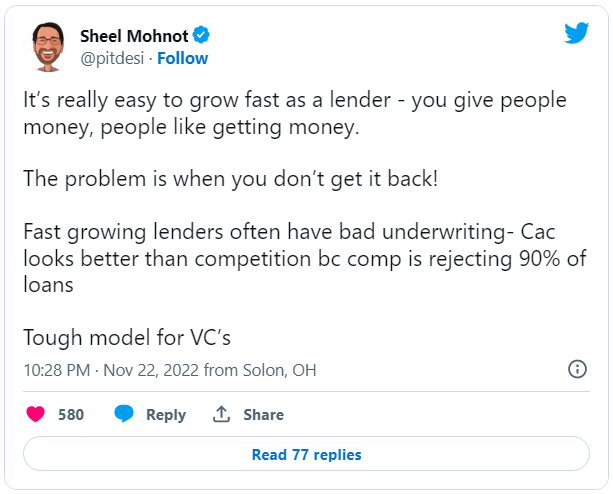Click the opening 'It's really easy' paragraph

click(295, 113)
